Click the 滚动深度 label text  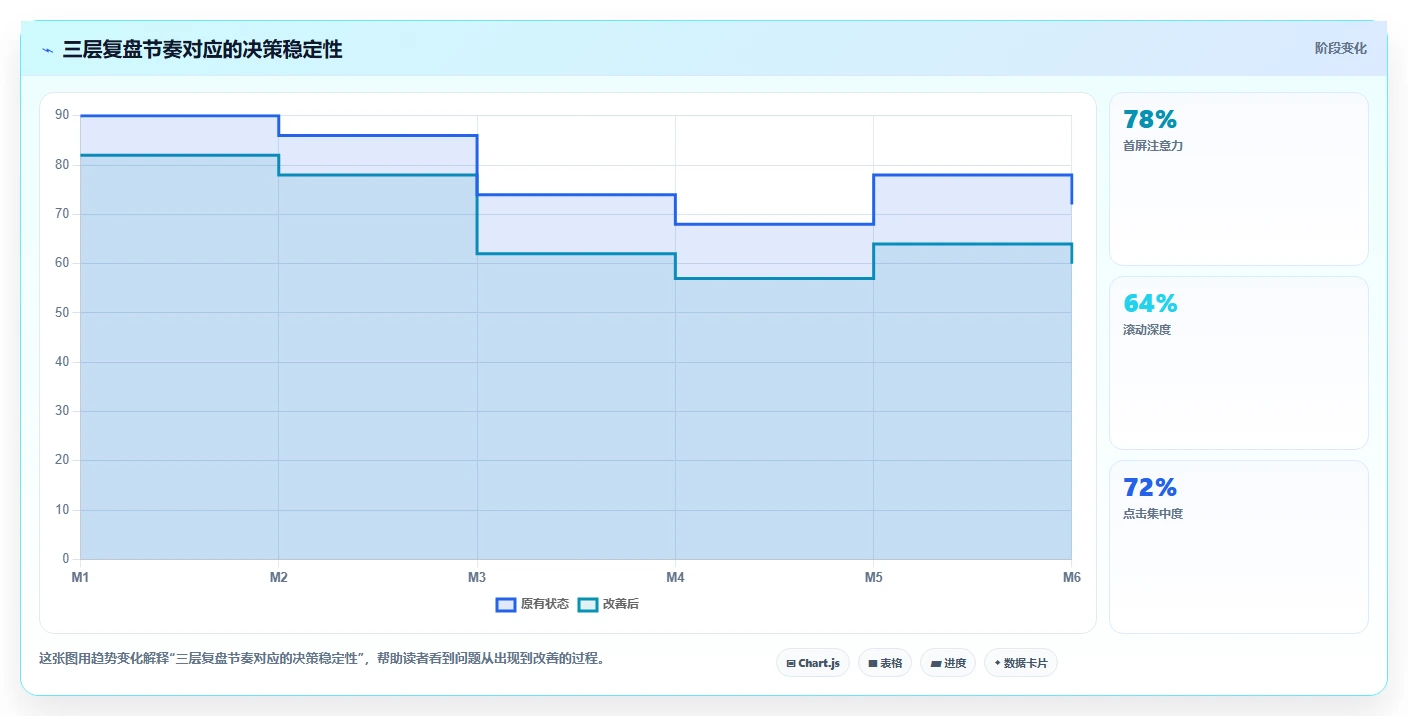(1147, 330)
